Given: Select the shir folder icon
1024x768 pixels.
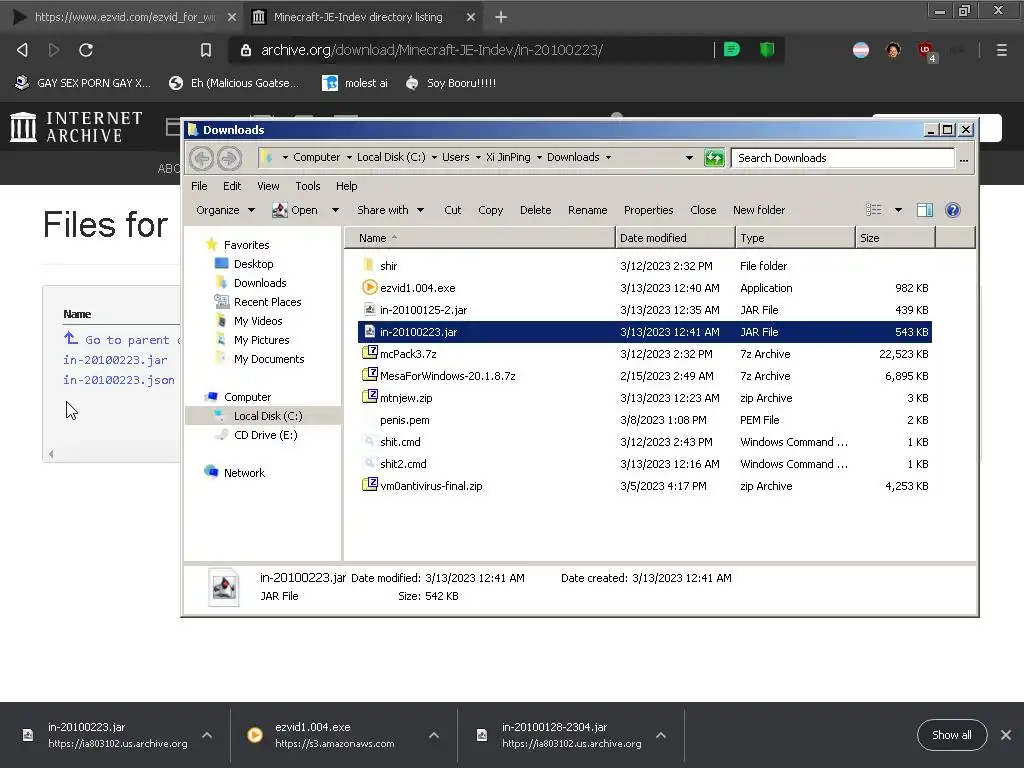Looking at the screenshot, I should [x=370, y=265].
